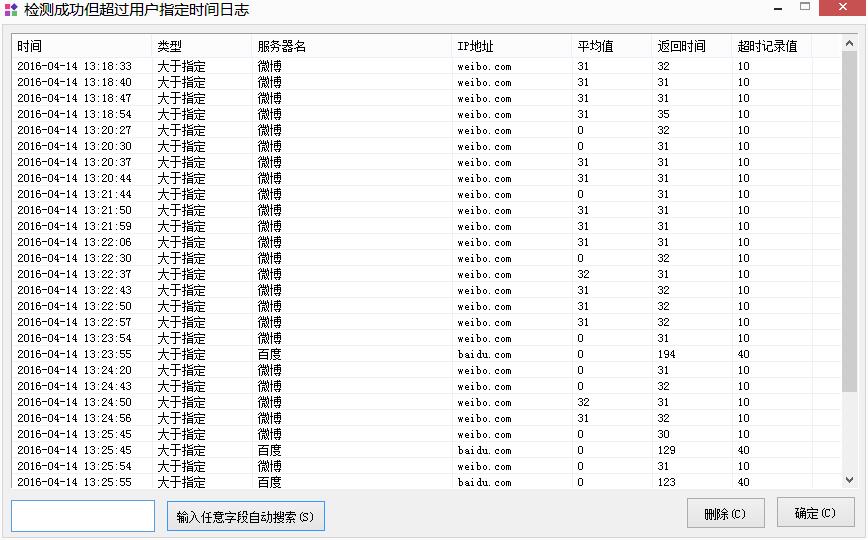Click the vertical scrollbar thumb
Viewport: 868px width, 540px height.
(x=849, y=222)
